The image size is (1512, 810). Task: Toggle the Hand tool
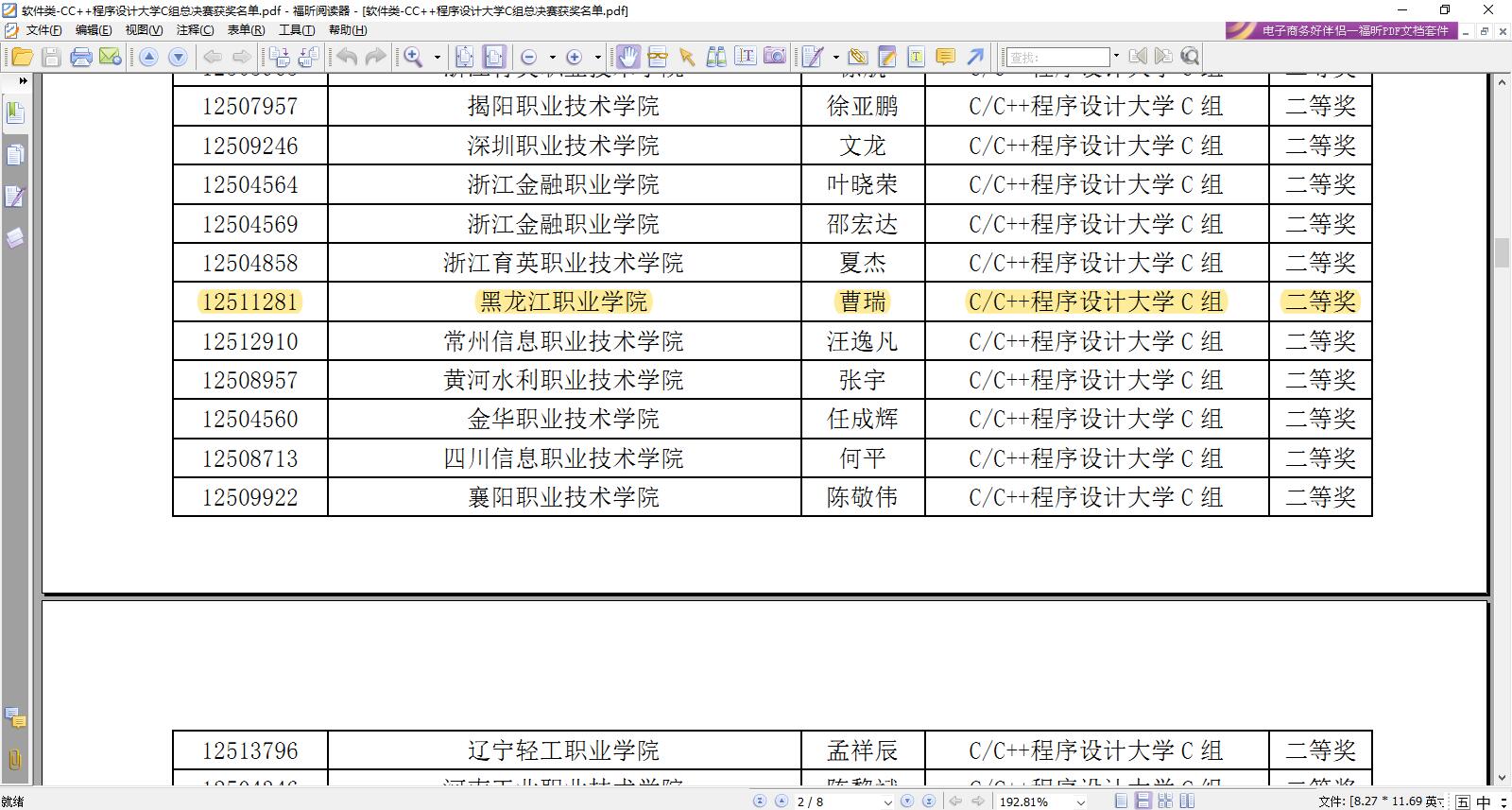(x=627, y=57)
